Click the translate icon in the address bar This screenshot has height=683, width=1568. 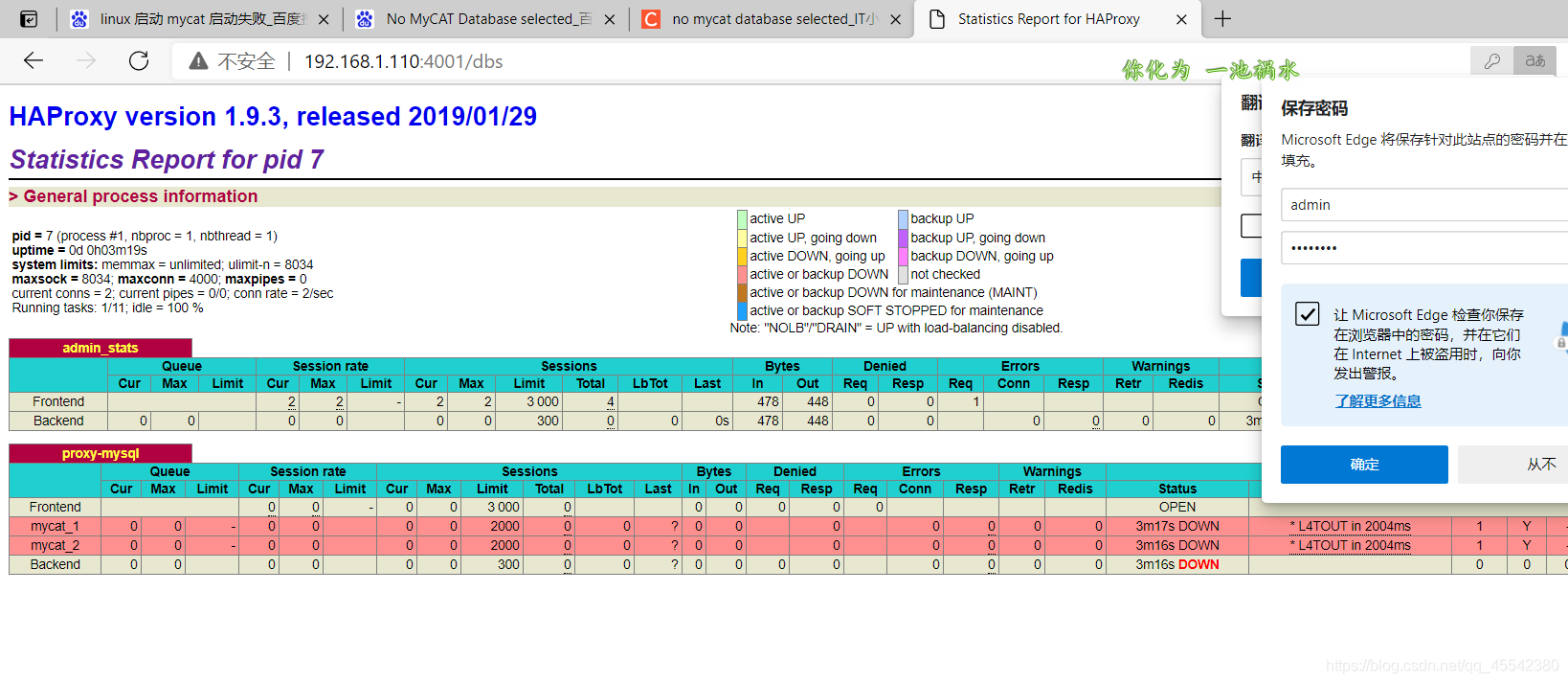point(1535,61)
